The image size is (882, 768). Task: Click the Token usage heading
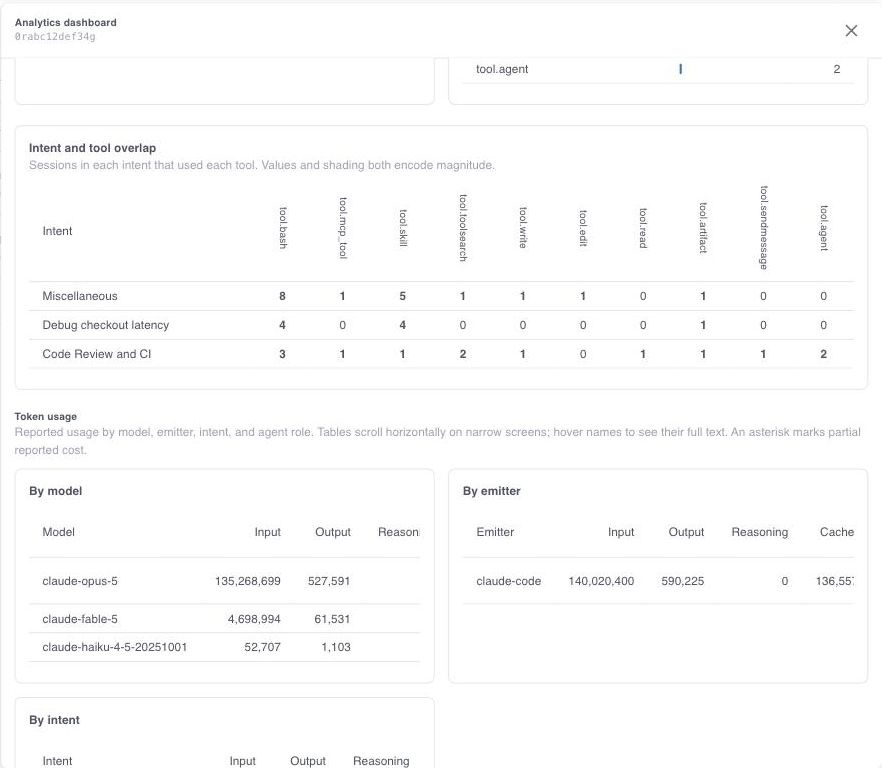(46, 416)
